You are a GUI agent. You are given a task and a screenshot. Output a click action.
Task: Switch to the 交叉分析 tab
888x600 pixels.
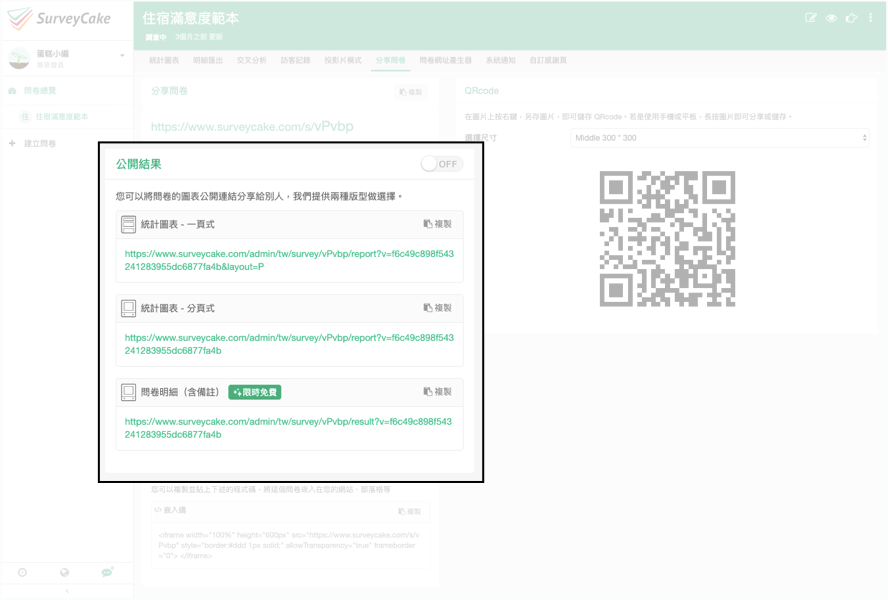[x=251, y=60]
